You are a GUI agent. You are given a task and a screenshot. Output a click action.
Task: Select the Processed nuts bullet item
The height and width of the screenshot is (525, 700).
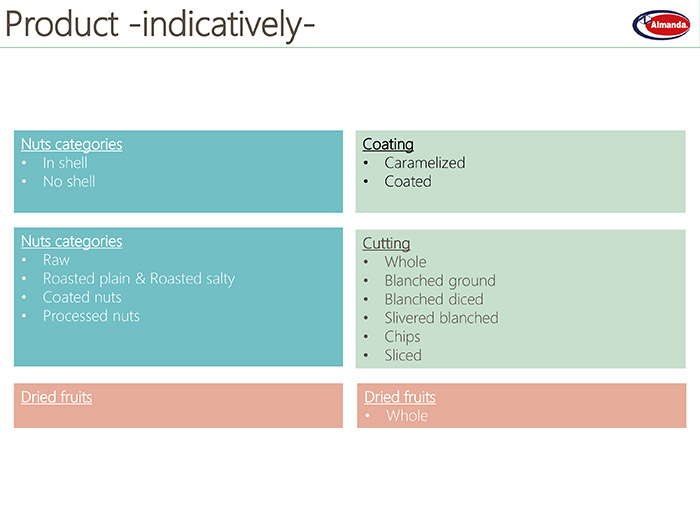[92, 317]
